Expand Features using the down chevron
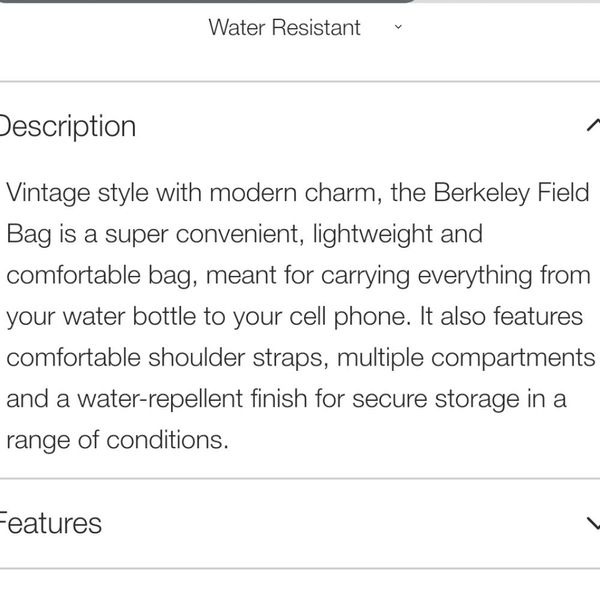 point(593,523)
